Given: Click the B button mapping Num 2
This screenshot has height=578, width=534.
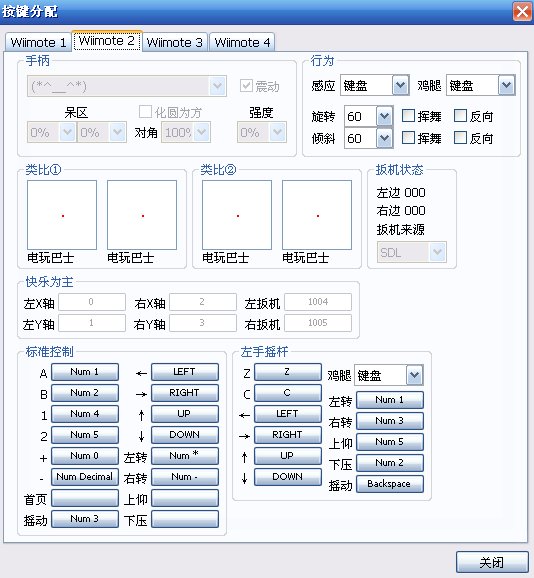Looking at the screenshot, I should (x=85, y=393).
